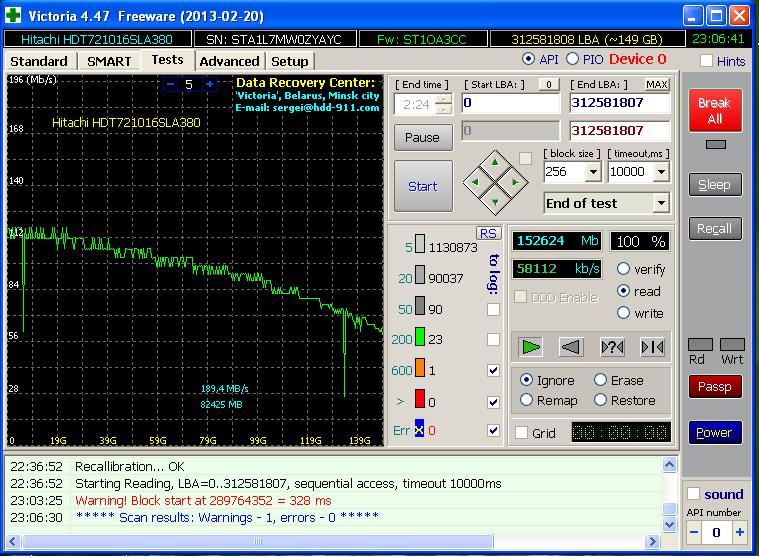Increase the graph scale with plus

(x=209, y=85)
